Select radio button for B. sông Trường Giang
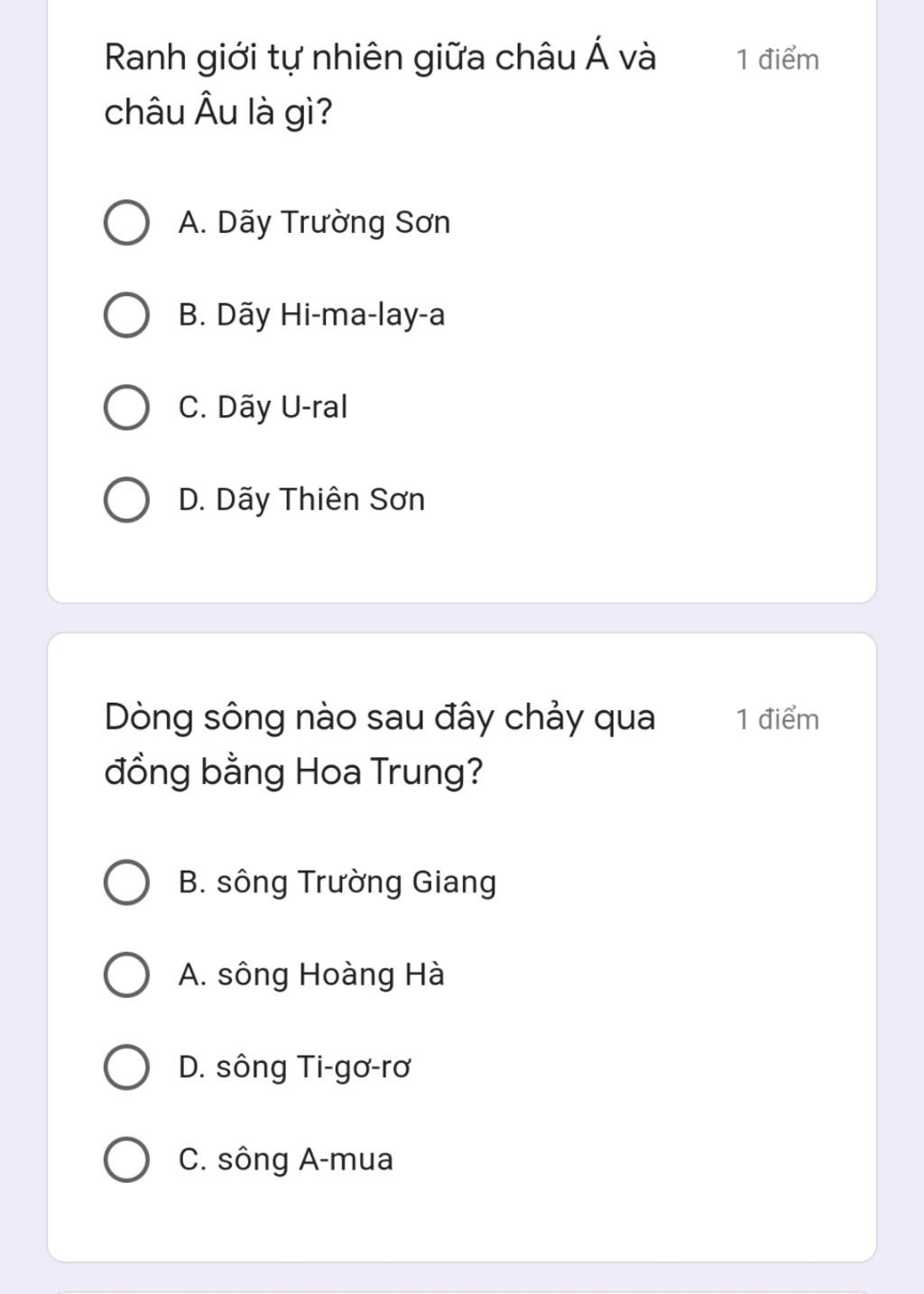 (x=126, y=883)
